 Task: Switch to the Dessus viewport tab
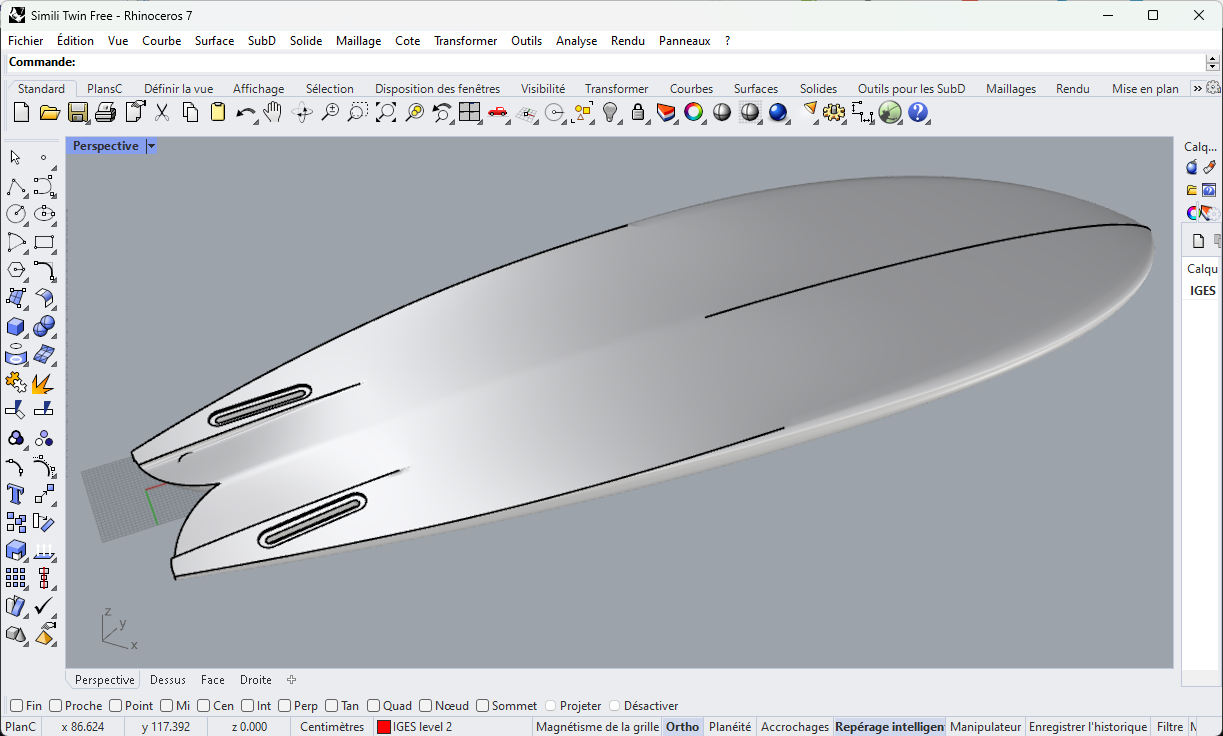click(x=168, y=680)
